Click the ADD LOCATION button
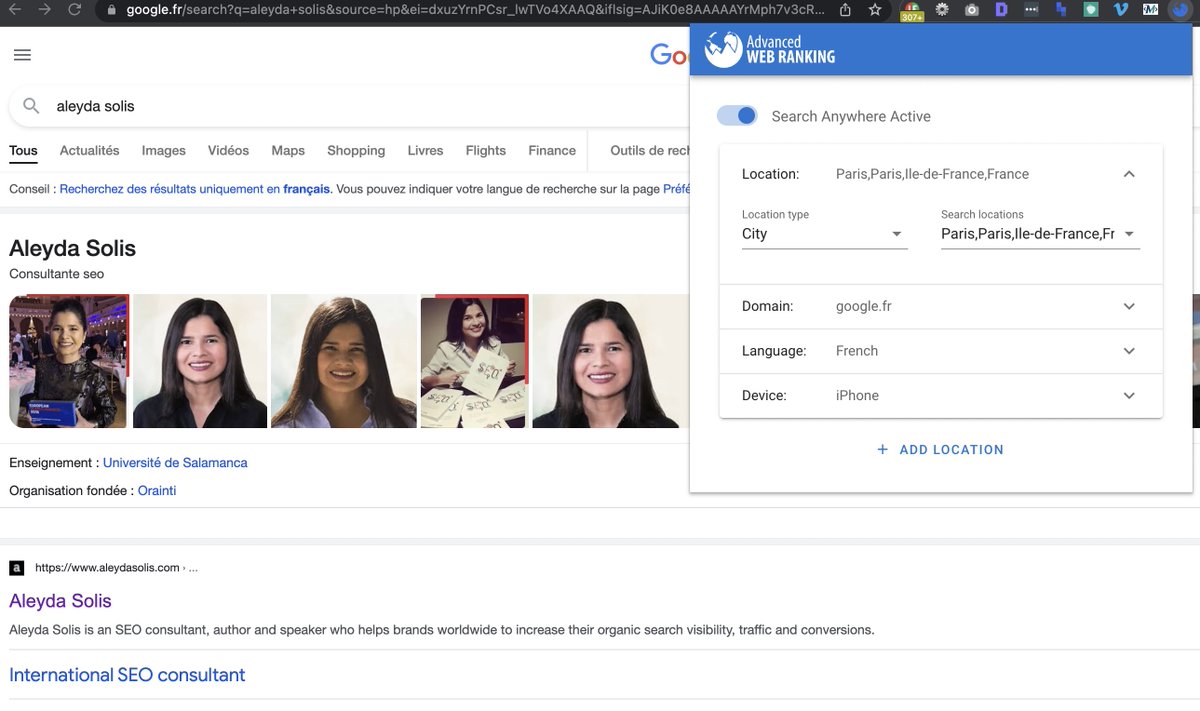This screenshot has height=711, width=1200. click(x=940, y=450)
